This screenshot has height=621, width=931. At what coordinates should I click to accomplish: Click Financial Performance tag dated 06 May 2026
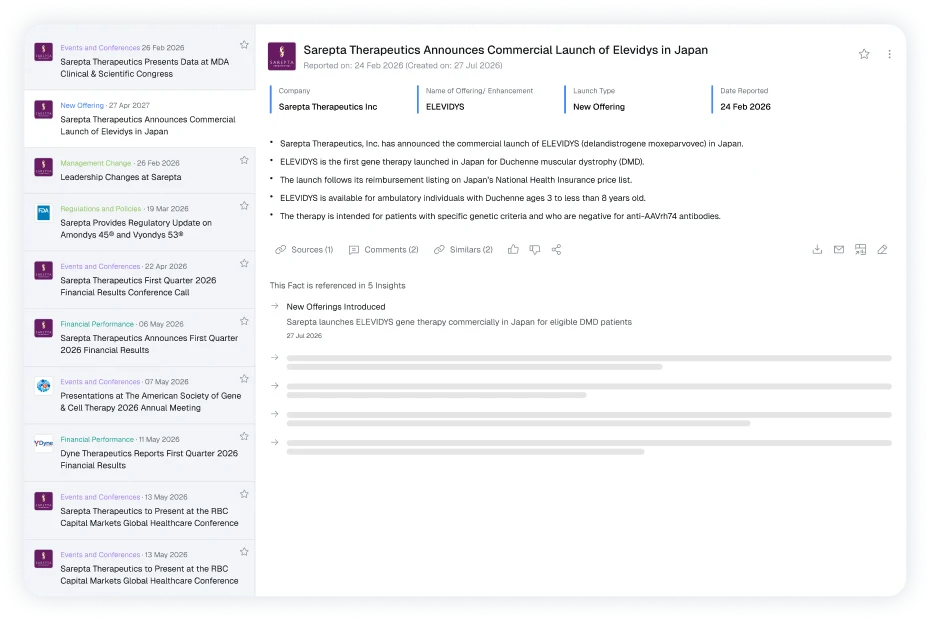pyautogui.click(x=97, y=324)
